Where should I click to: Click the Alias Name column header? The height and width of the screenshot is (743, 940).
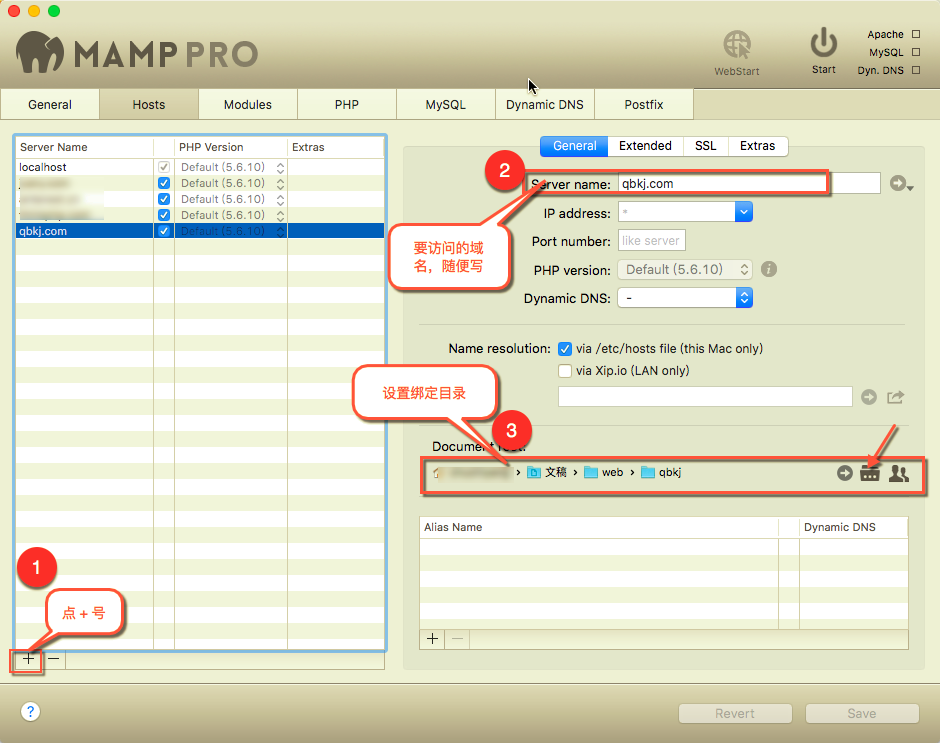click(x=599, y=527)
